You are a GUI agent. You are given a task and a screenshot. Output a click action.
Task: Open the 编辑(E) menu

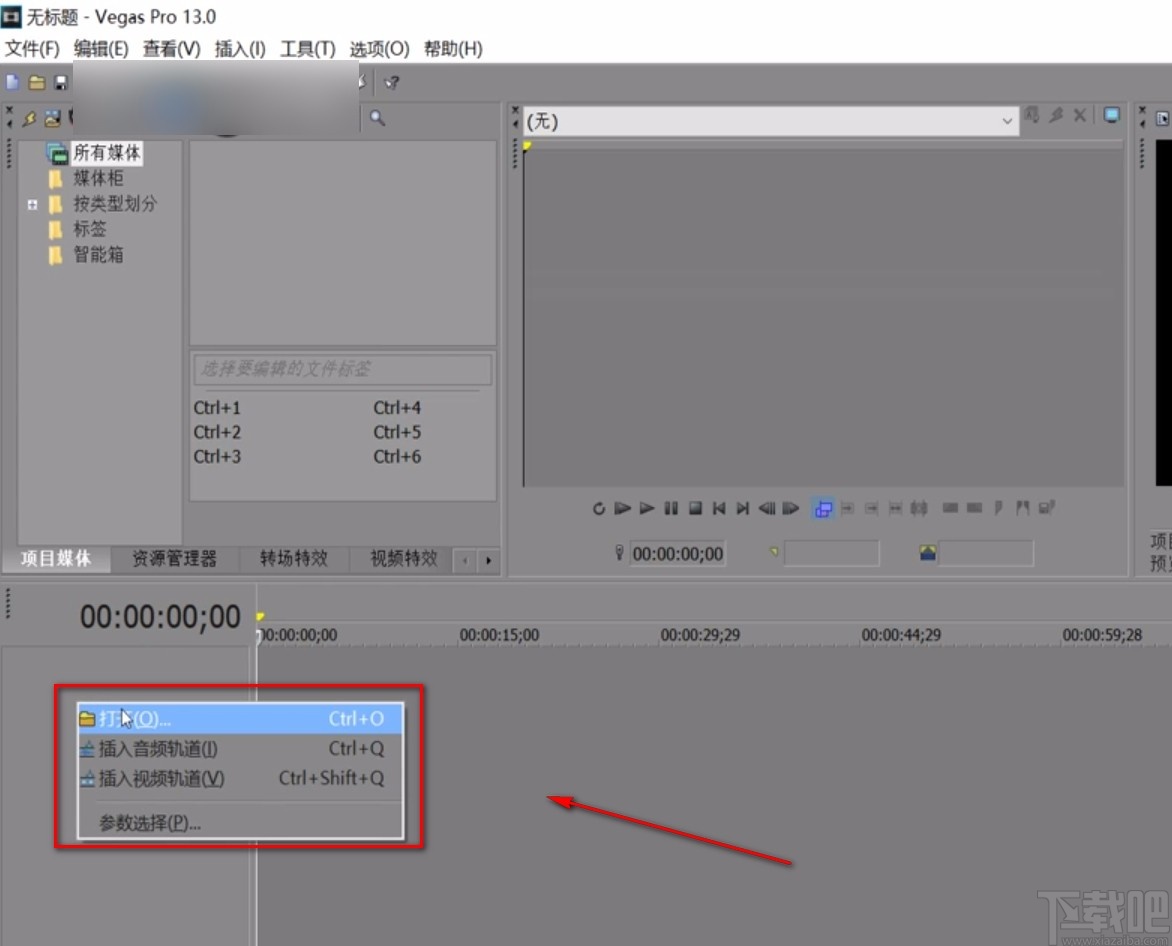click(101, 49)
